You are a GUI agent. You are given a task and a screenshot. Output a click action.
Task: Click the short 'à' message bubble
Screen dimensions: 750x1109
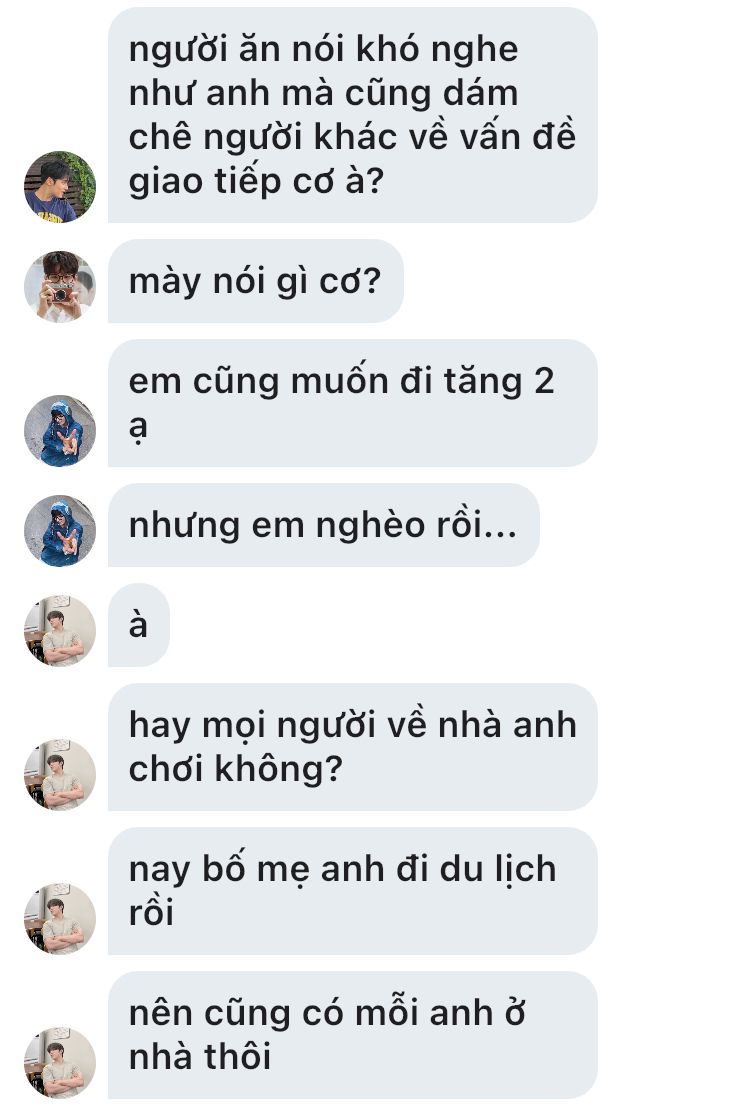click(x=139, y=625)
